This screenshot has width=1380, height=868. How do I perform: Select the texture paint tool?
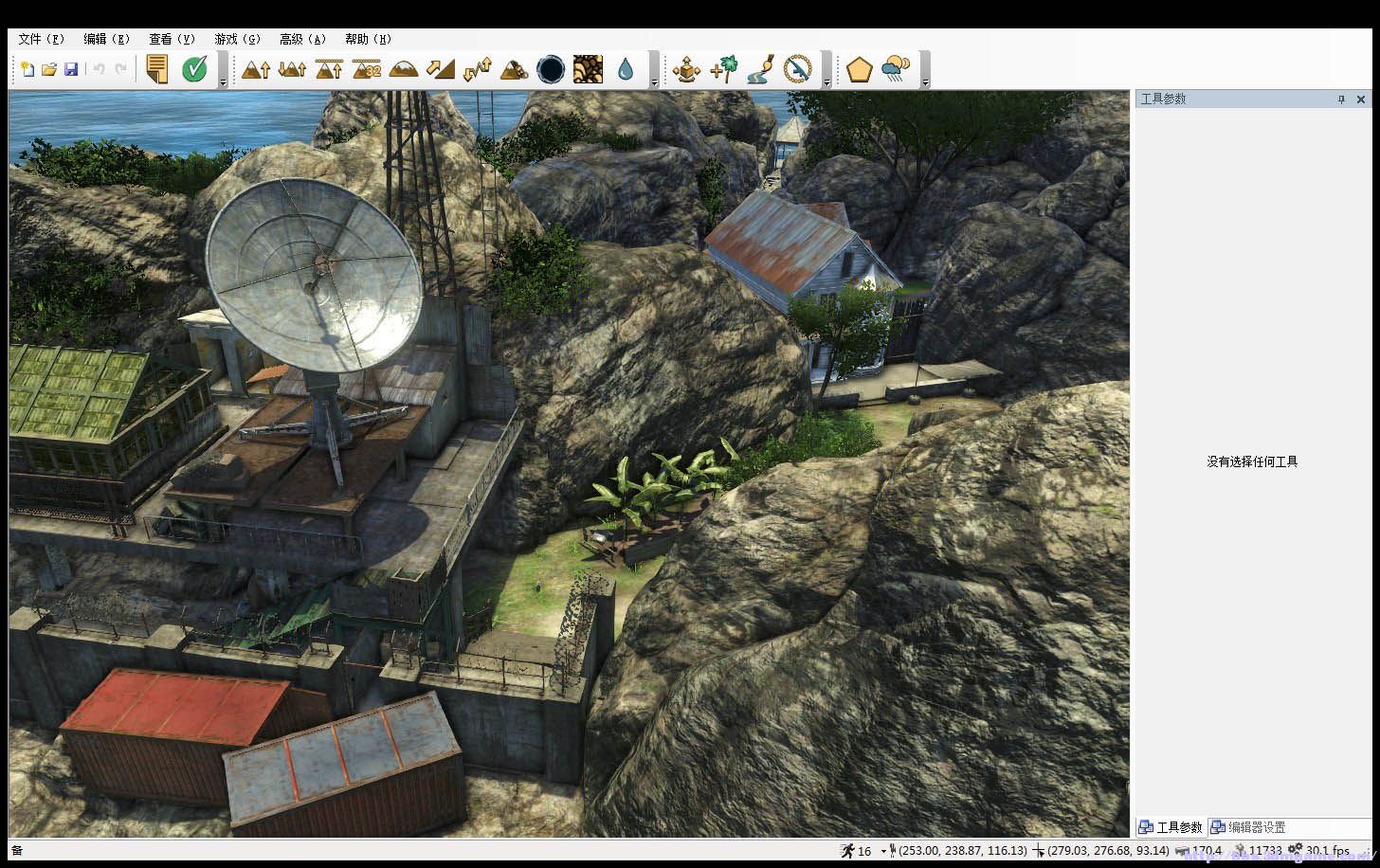tap(588, 69)
